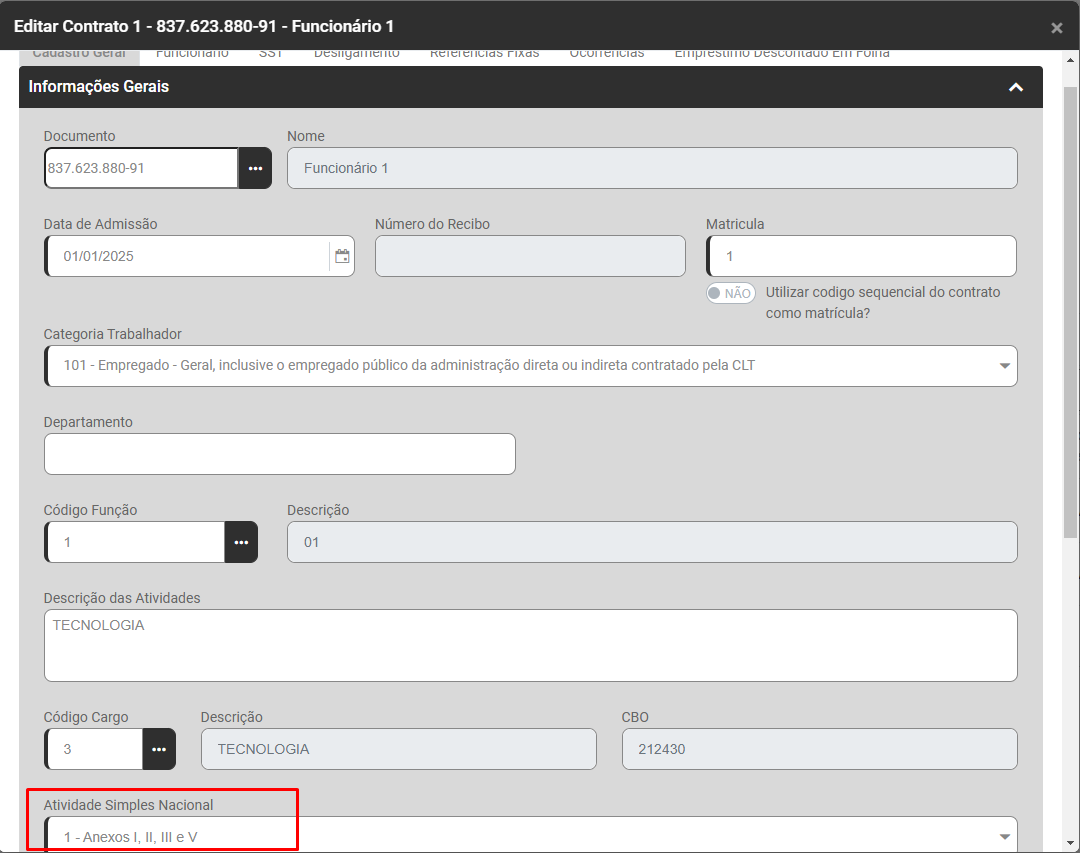Click the dialog's vertical scrollbar

pyautogui.click(x=1070, y=300)
